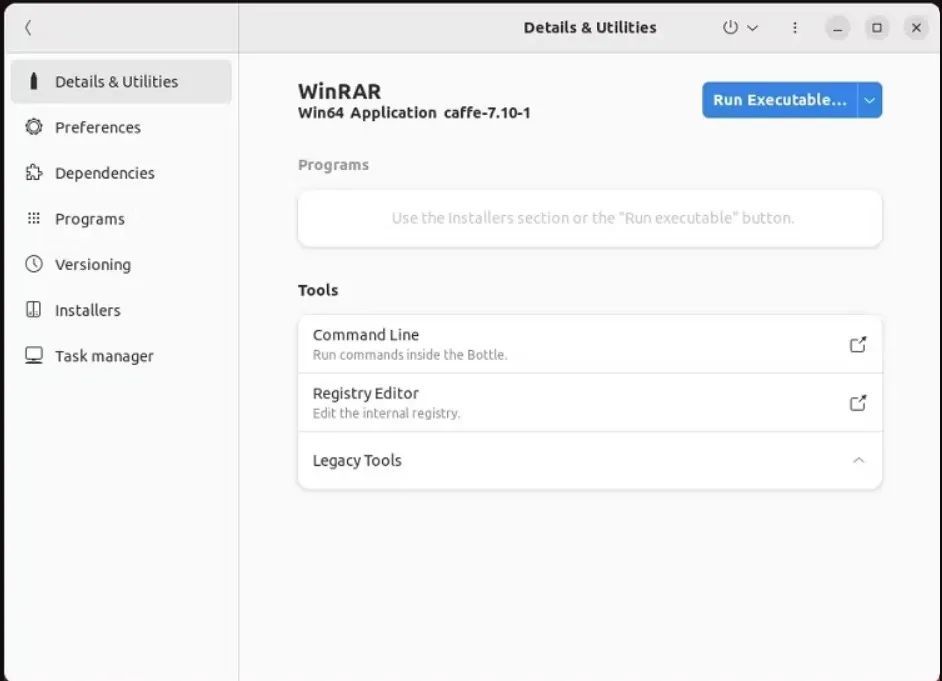Open Registry Editor via its external-link icon
Viewport: 942px width, 681px height.
click(x=857, y=403)
